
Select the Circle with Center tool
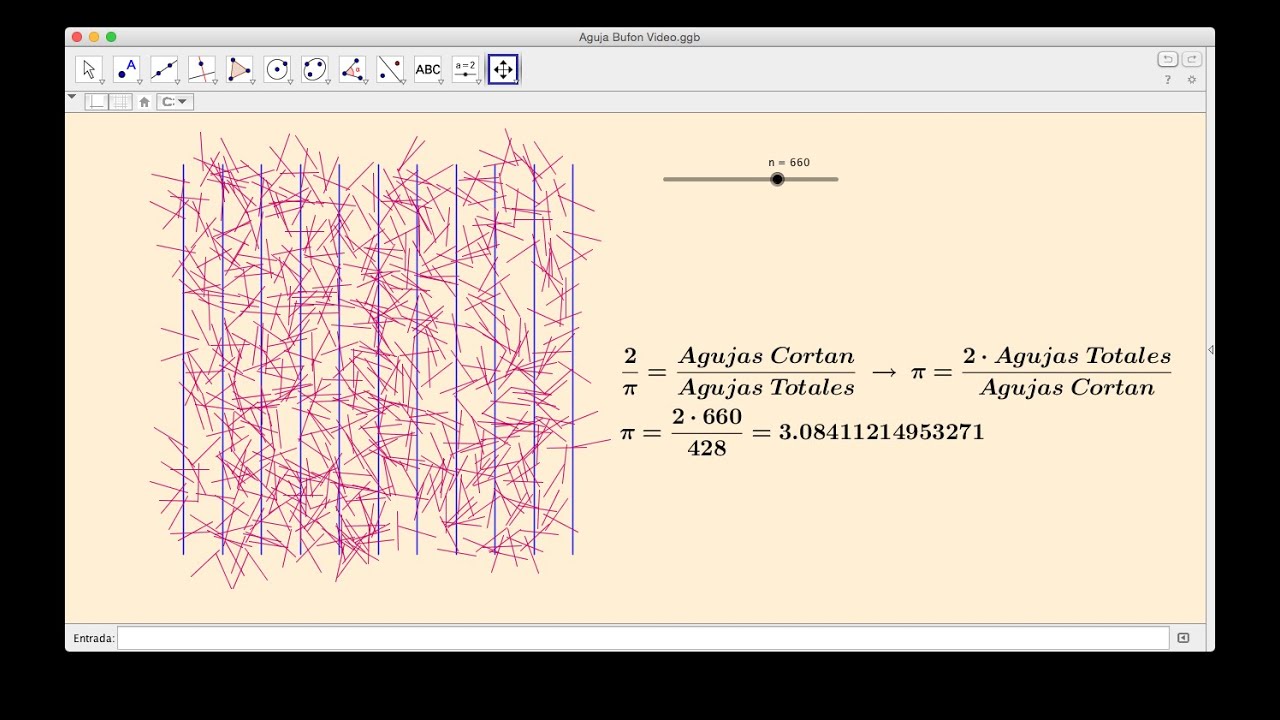277,69
